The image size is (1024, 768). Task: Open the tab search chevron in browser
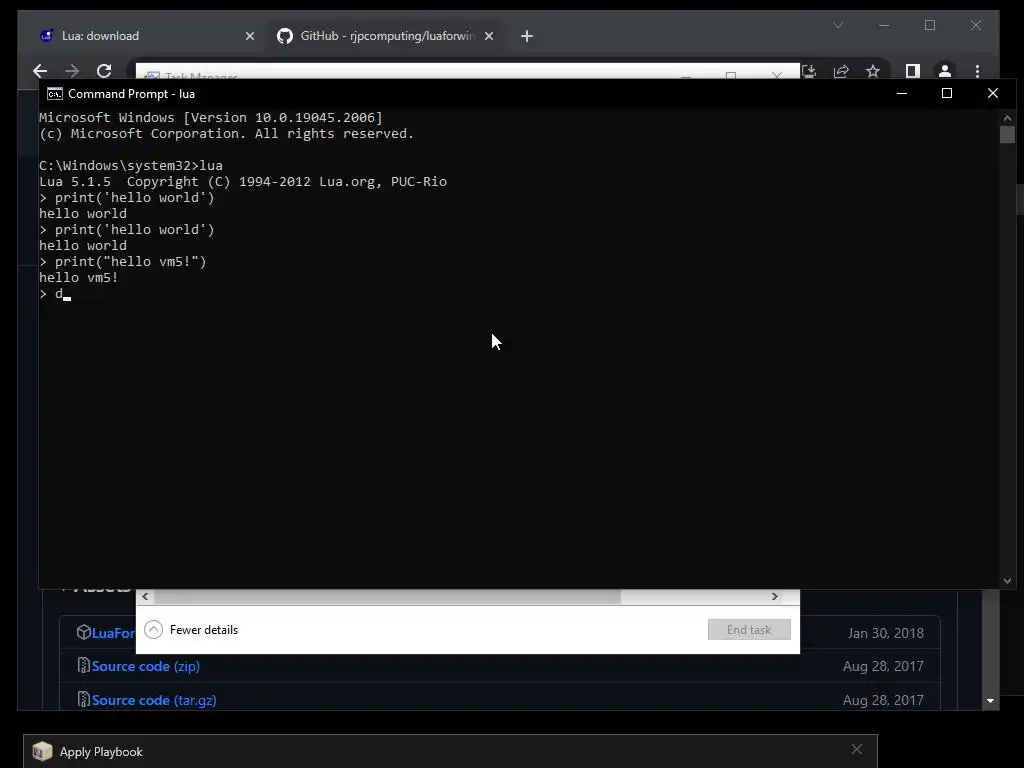[x=838, y=25]
